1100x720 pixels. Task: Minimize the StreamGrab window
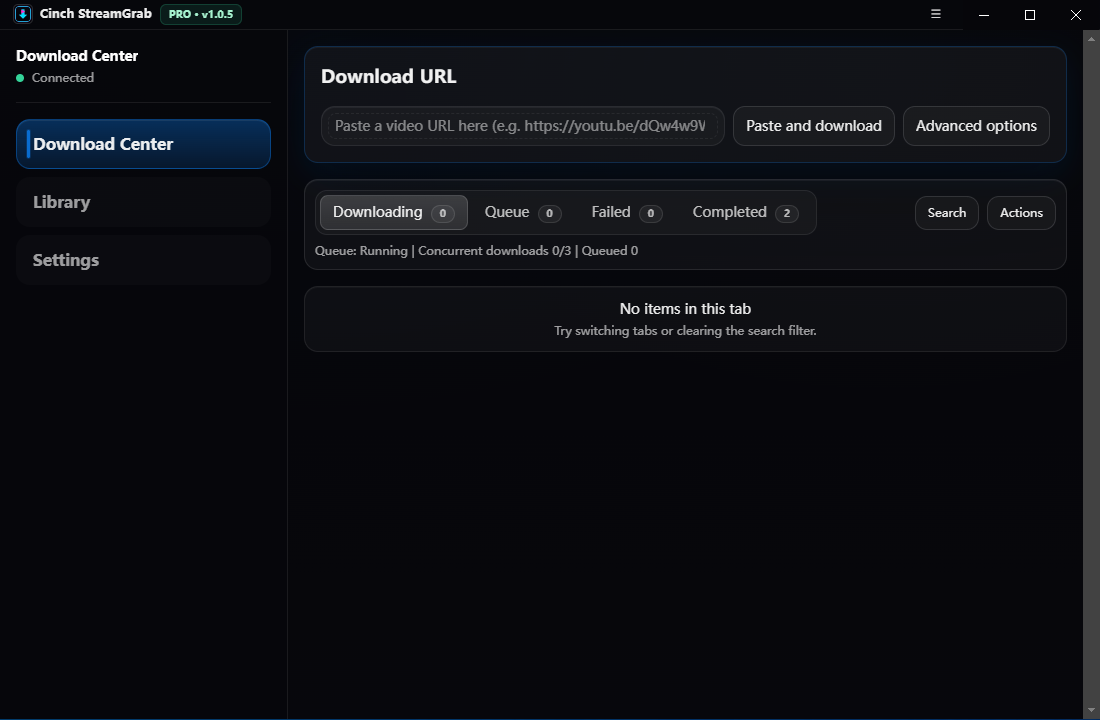pos(985,15)
